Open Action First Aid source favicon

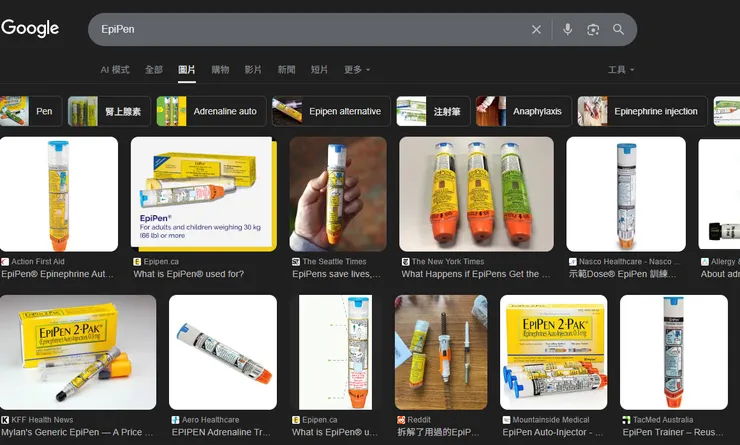(x=5, y=261)
